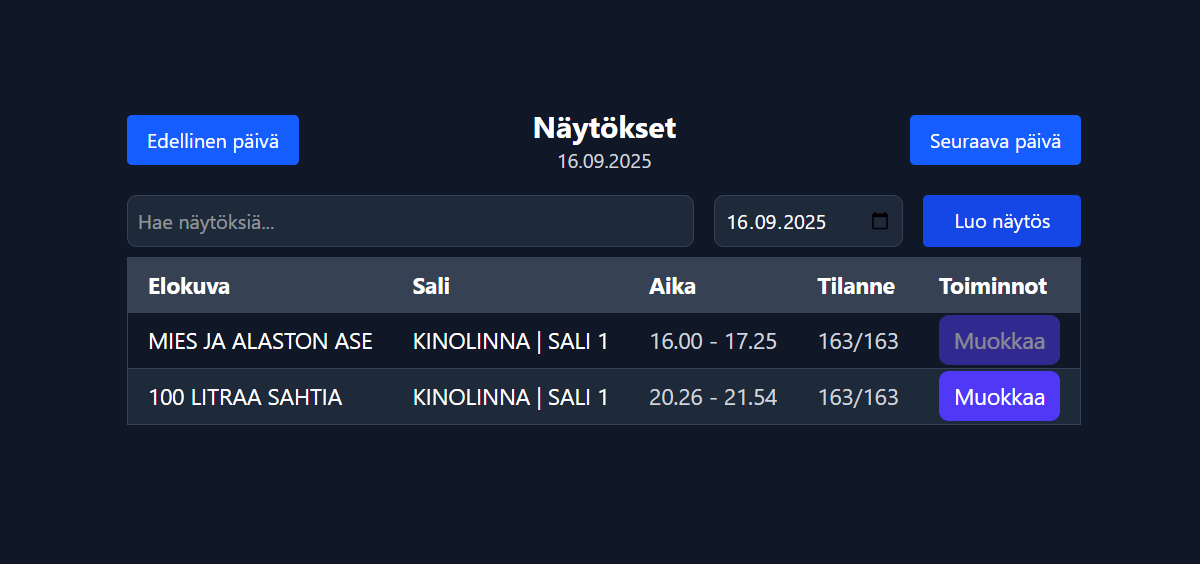Click KINOLINNA | SALI 1 in first row

[x=510, y=341]
